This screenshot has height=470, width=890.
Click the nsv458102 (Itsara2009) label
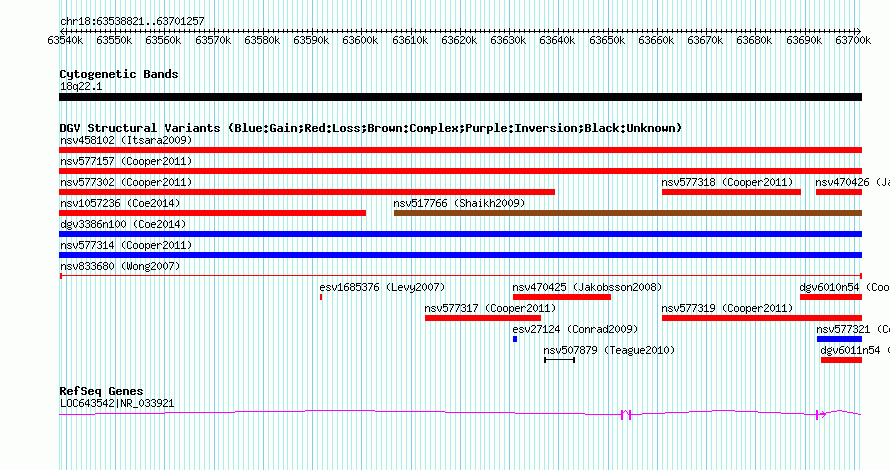[126, 140]
